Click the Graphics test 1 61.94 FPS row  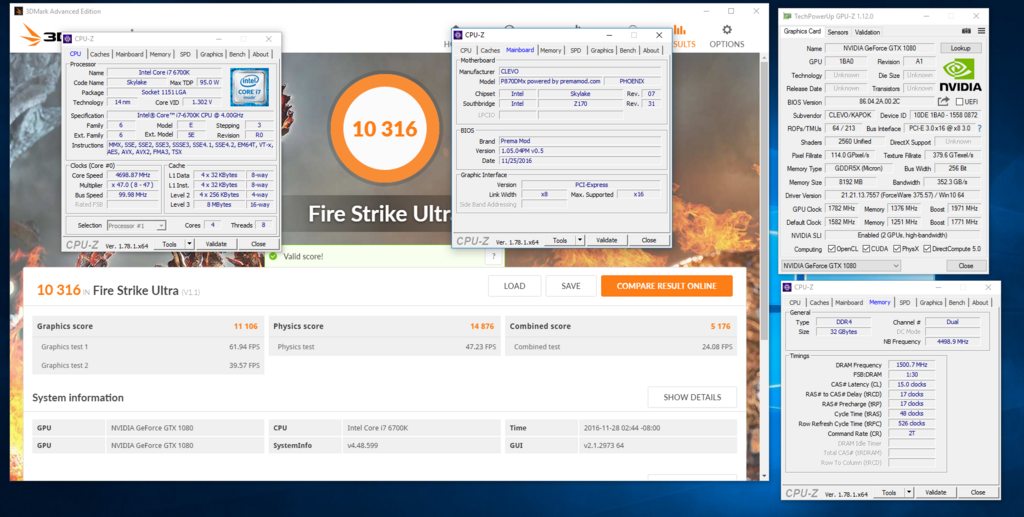coord(148,347)
